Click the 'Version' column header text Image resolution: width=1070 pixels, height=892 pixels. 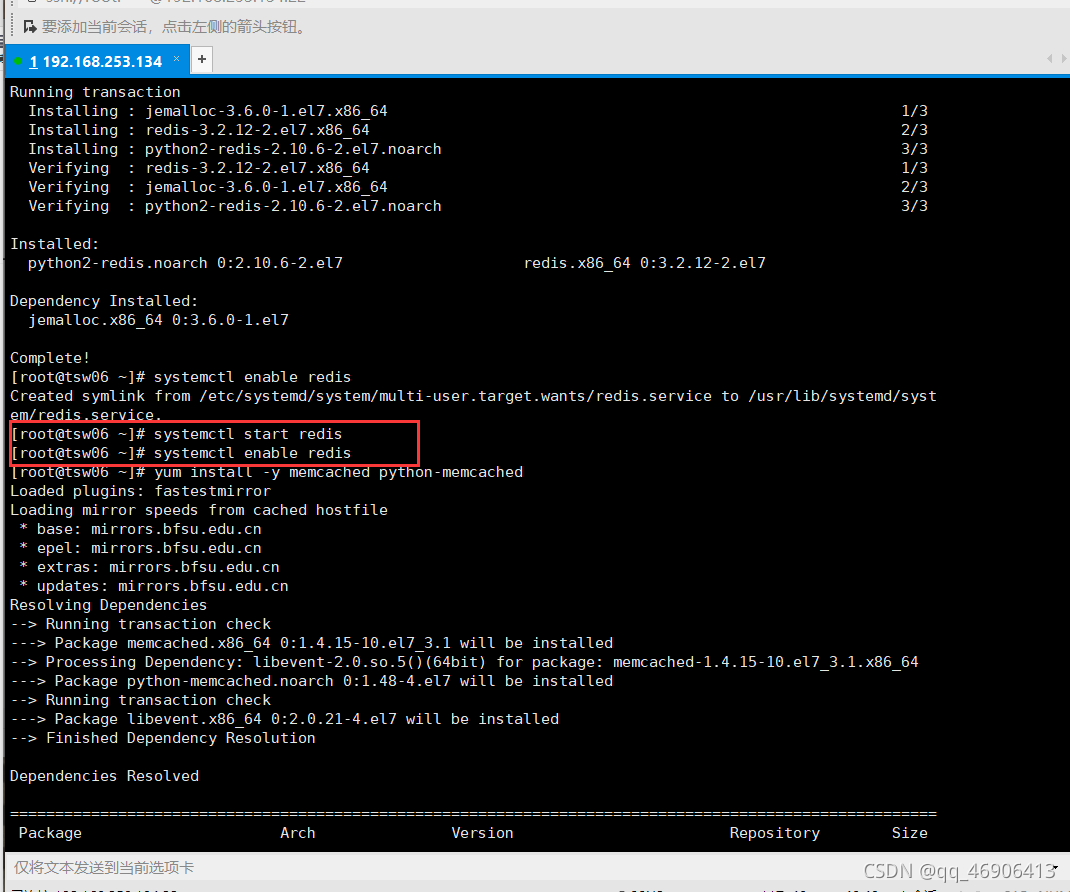pyautogui.click(x=482, y=833)
